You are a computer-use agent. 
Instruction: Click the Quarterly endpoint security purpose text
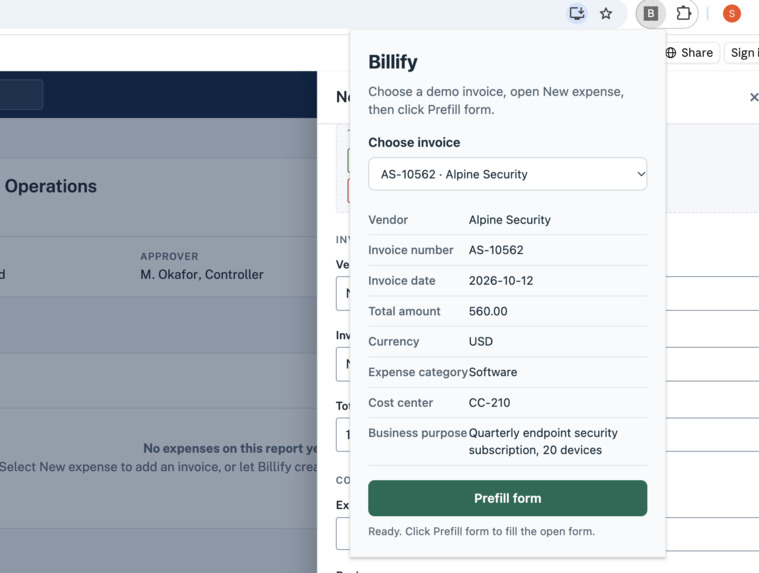tap(543, 441)
